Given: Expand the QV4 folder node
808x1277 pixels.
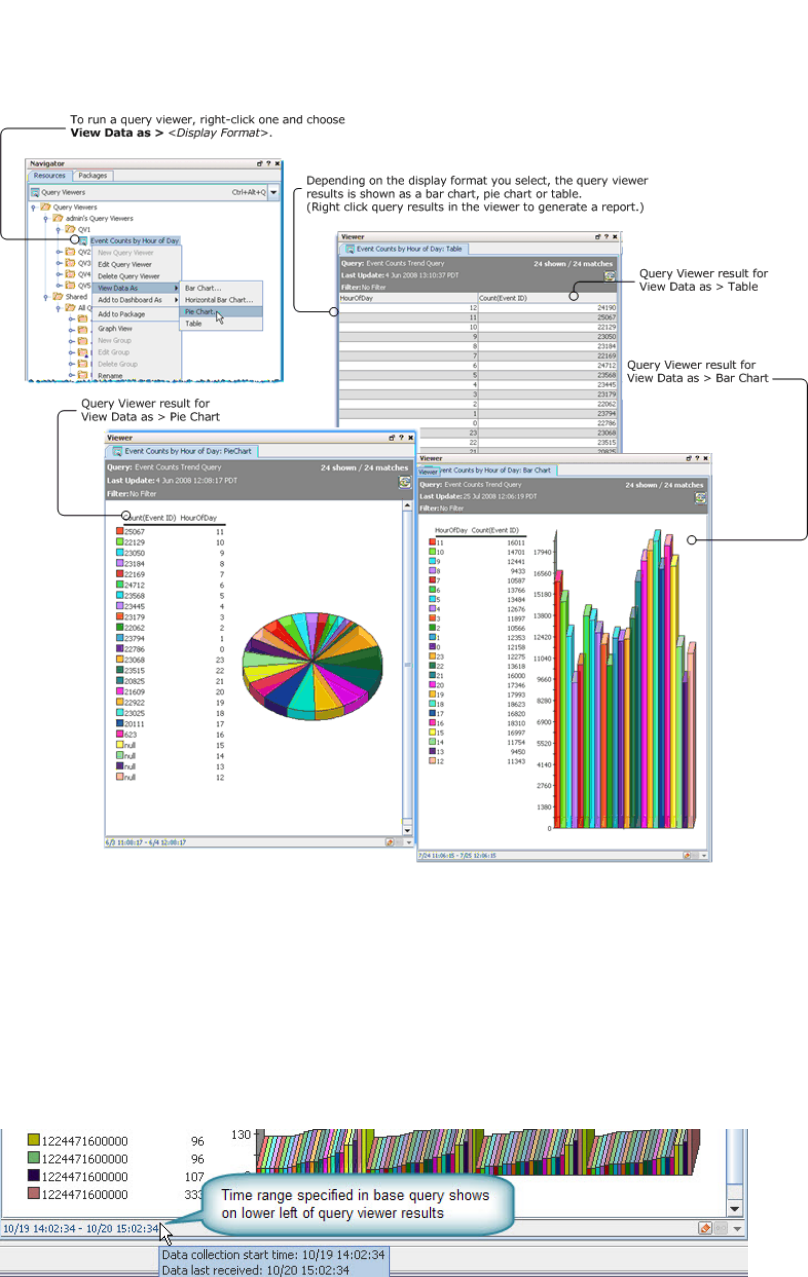Looking at the screenshot, I should point(59,274).
